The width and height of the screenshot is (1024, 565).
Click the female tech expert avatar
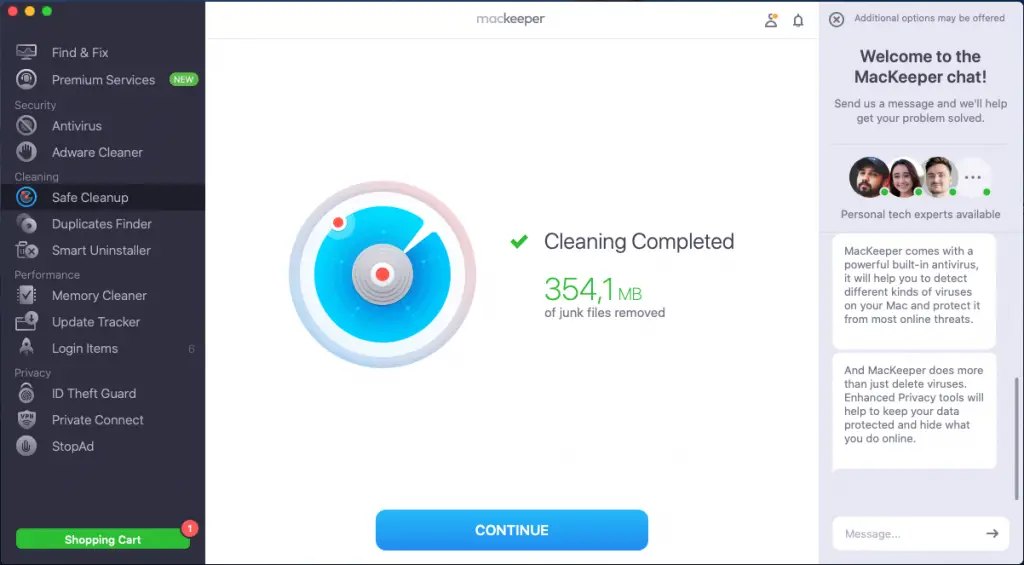[904, 177]
